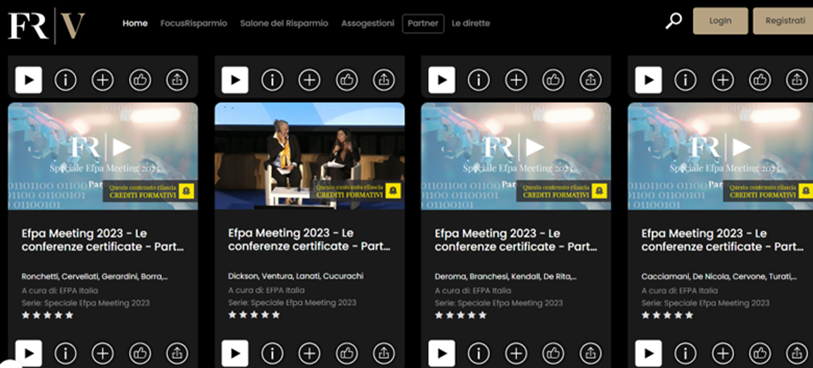Click thumbs-up icon directly above the Dickson stage thumbnail
This screenshot has height=368, width=813.
coord(347,80)
